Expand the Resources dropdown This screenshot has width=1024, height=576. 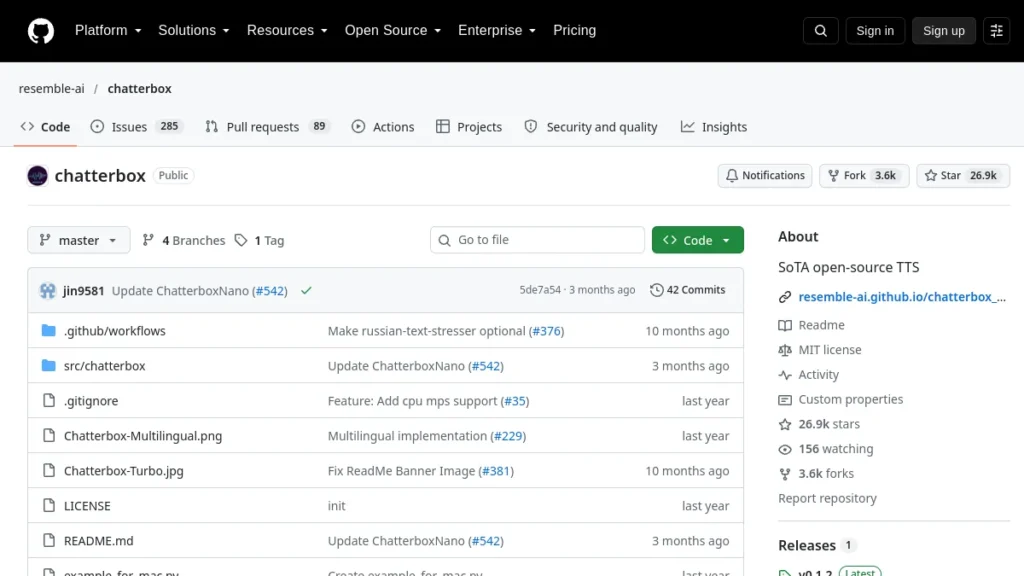click(x=287, y=31)
